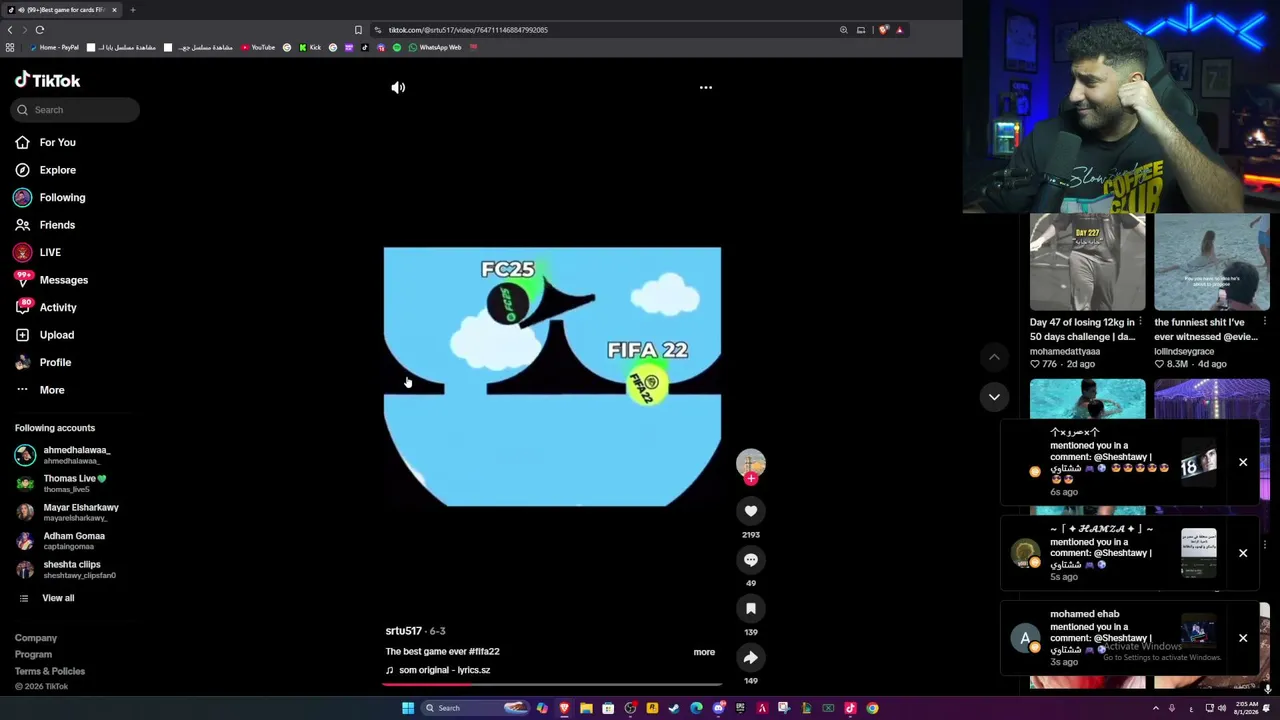Go back in the browser
The height and width of the screenshot is (720, 1280).
tap(10, 30)
